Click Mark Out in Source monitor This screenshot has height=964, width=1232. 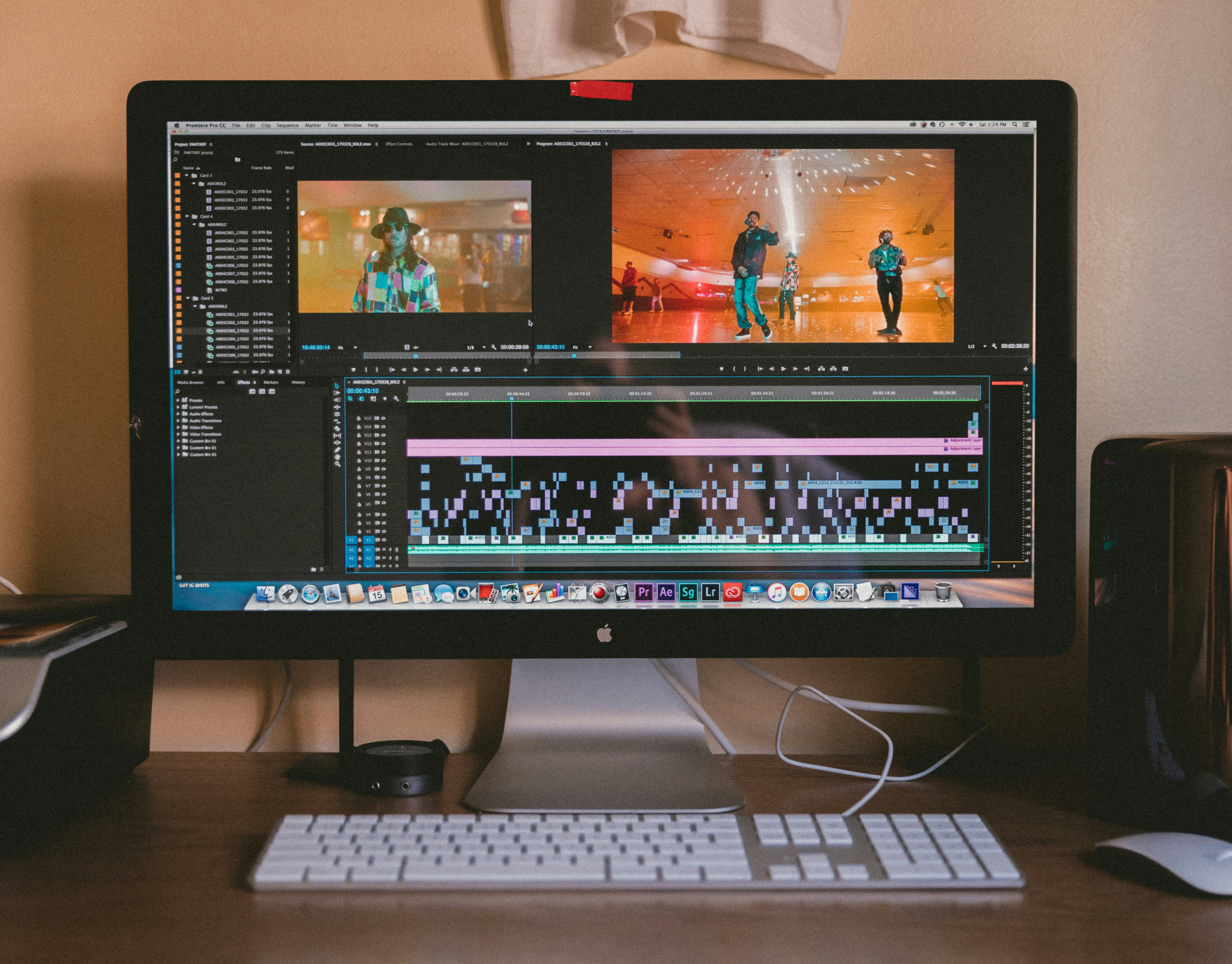coord(377,370)
